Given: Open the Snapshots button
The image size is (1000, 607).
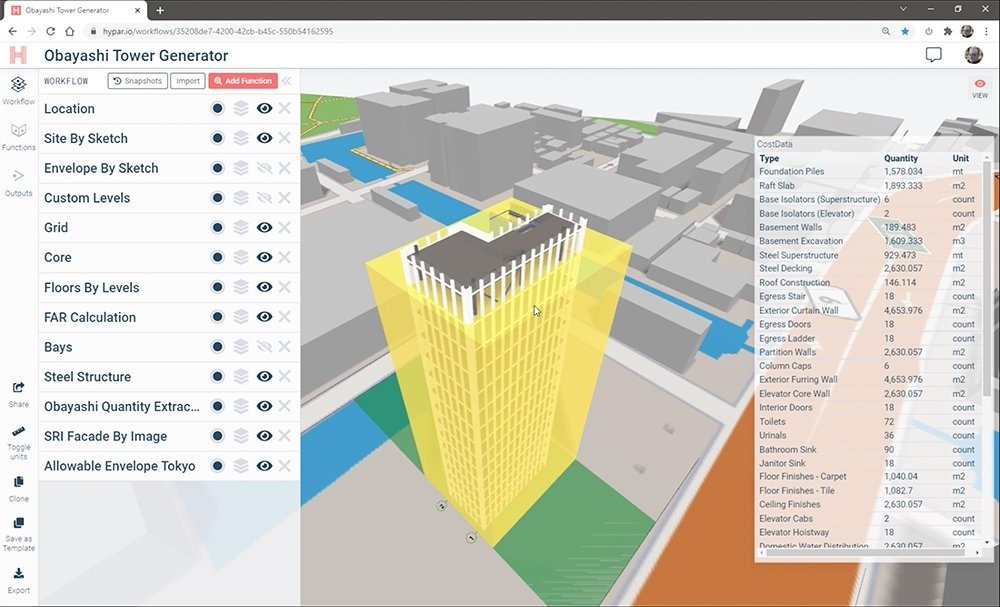Looking at the screenshot, I should [x=138, y=81].
